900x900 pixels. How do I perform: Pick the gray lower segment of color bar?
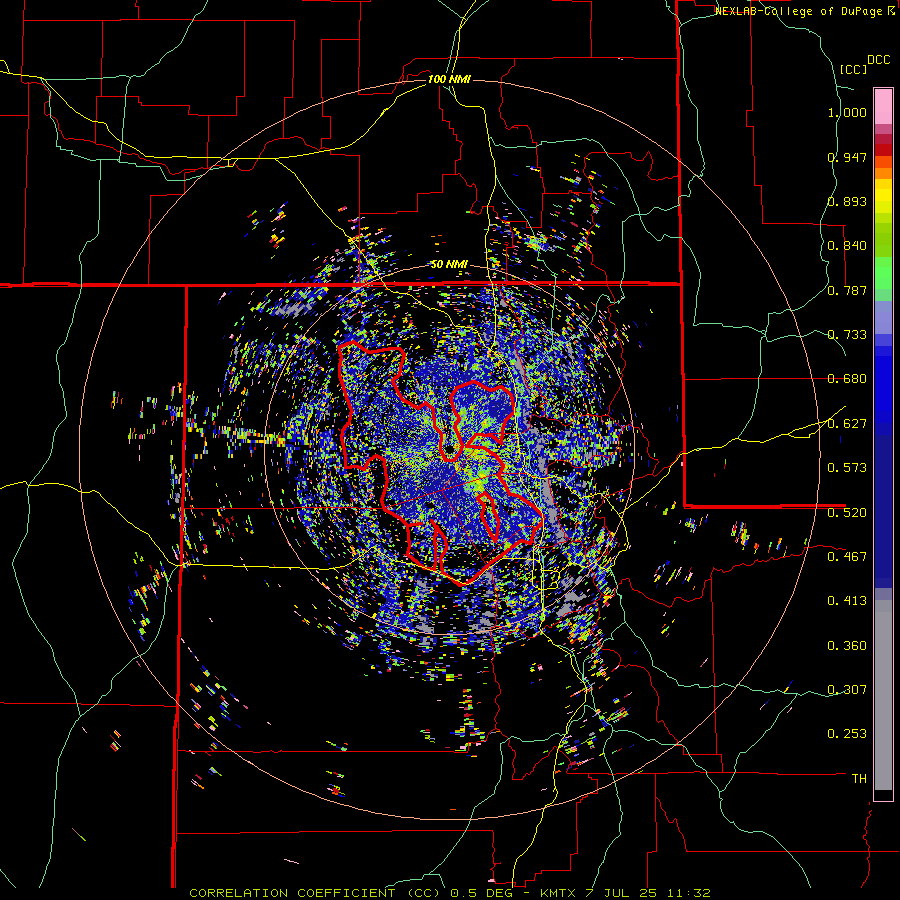pos(883,695)
